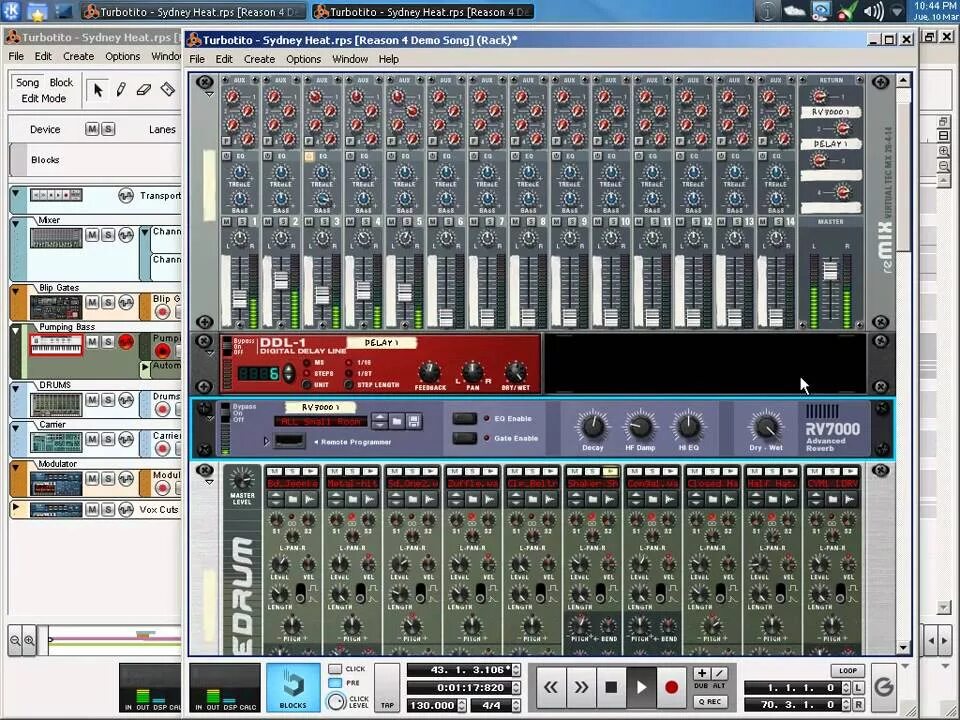The image size is (960, 720).
Task: Click the Click Level knob in transport
Action: click(336, 701)
